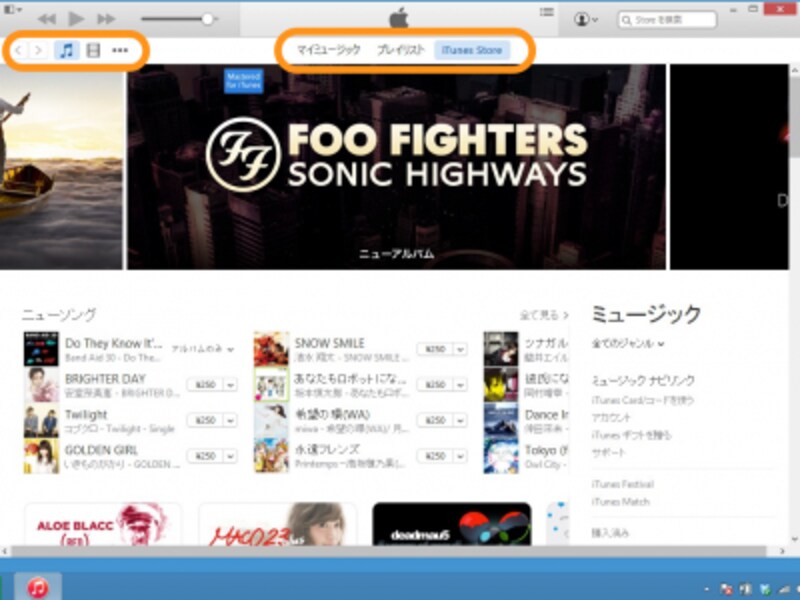The height and width of the screenshot is (600, 800).
Task: Open the three-dots more media menu
Action: [x=120, y=50]
